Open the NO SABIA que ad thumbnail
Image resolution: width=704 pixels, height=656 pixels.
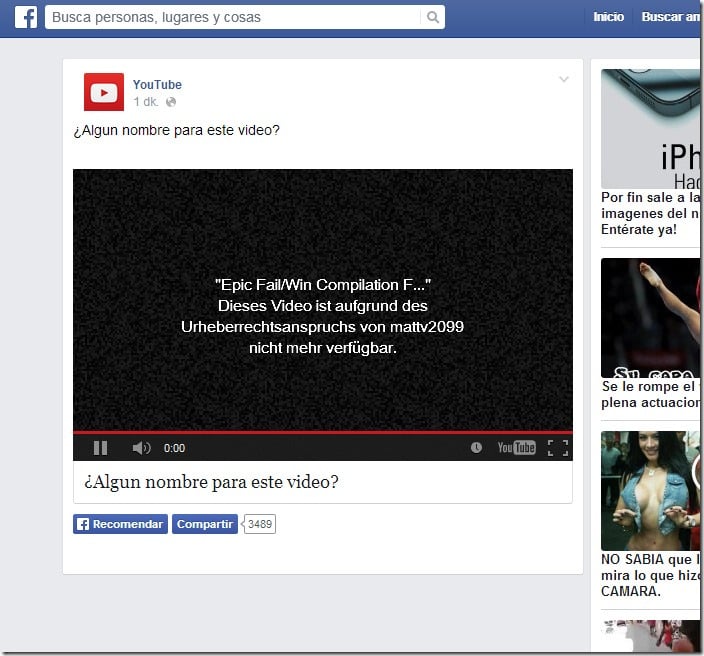(650, 491)
